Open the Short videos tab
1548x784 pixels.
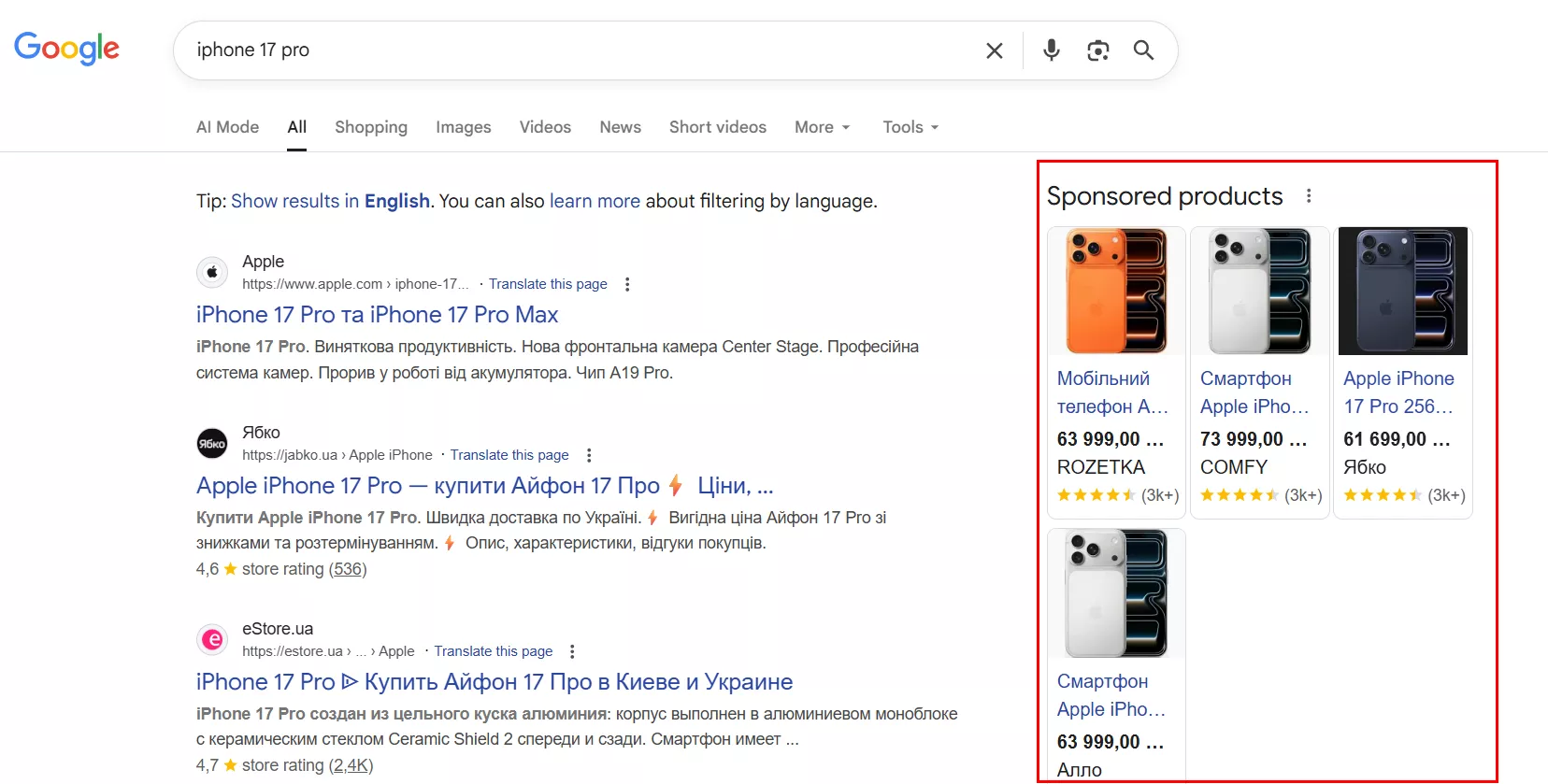pos(717,127)
